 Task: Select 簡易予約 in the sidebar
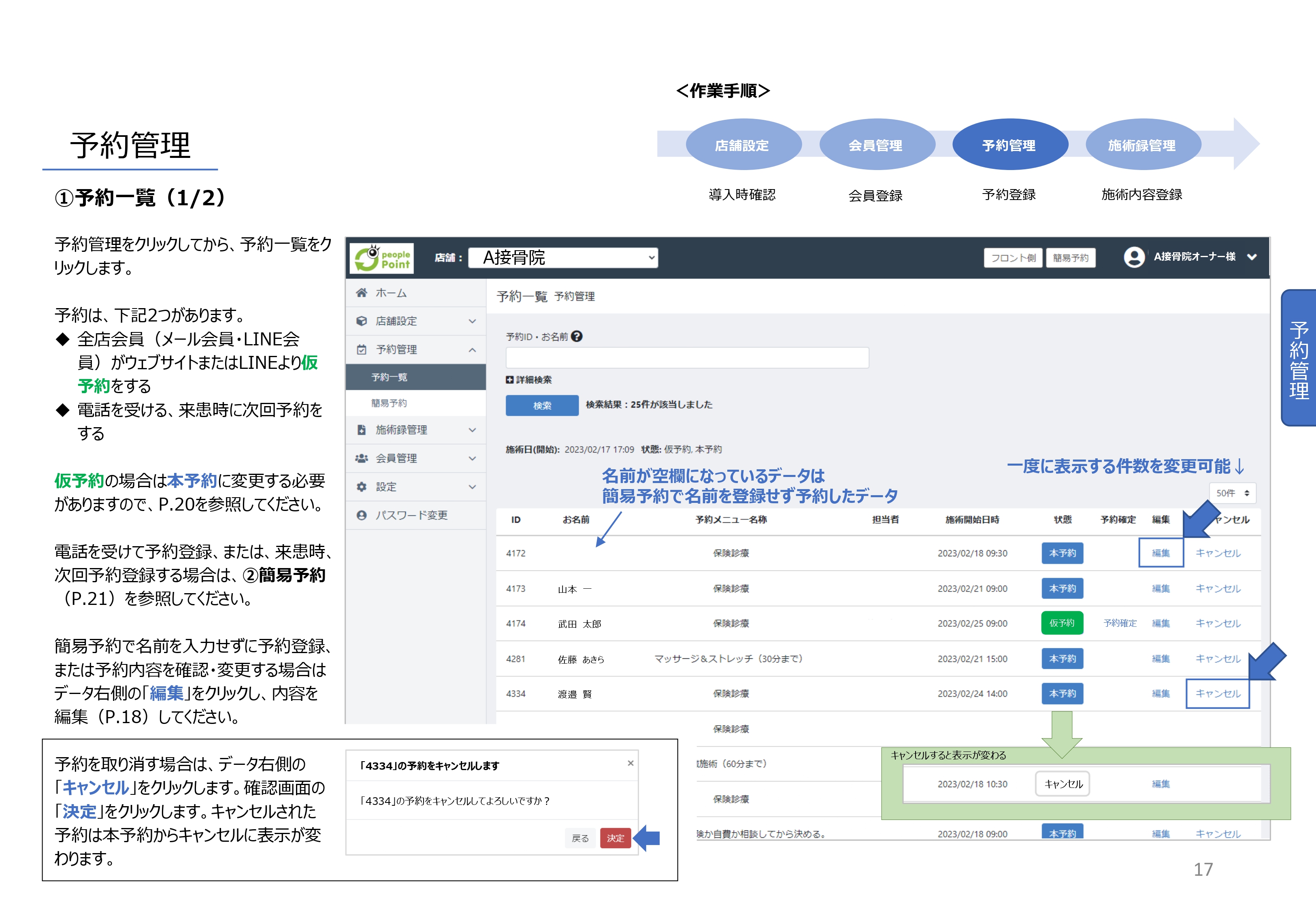(389, 403)
